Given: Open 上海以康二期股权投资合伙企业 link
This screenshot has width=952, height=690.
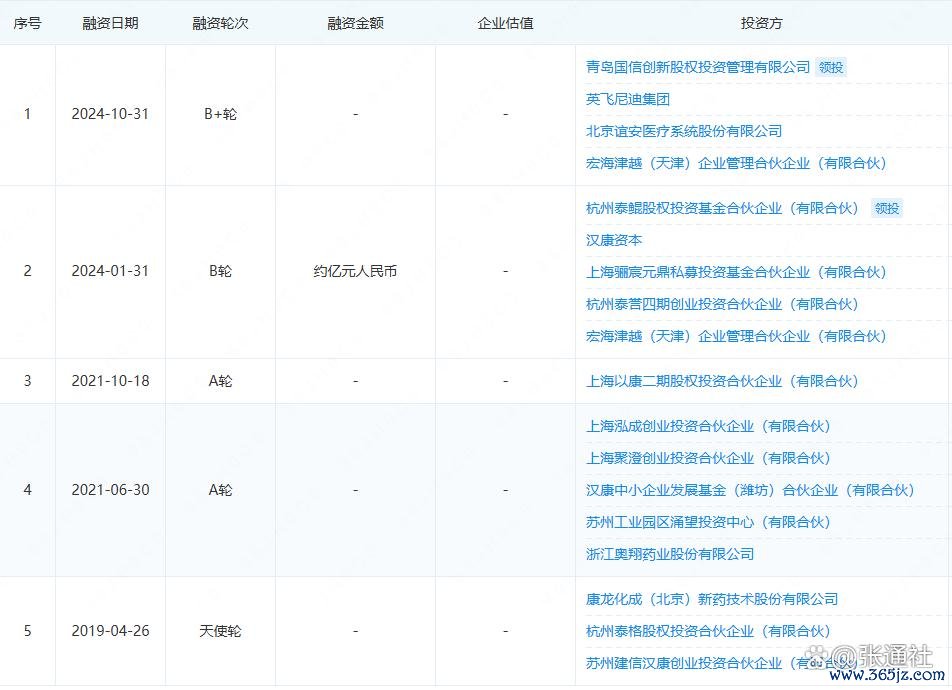Looking at the screenshot, I should [722, 381].
